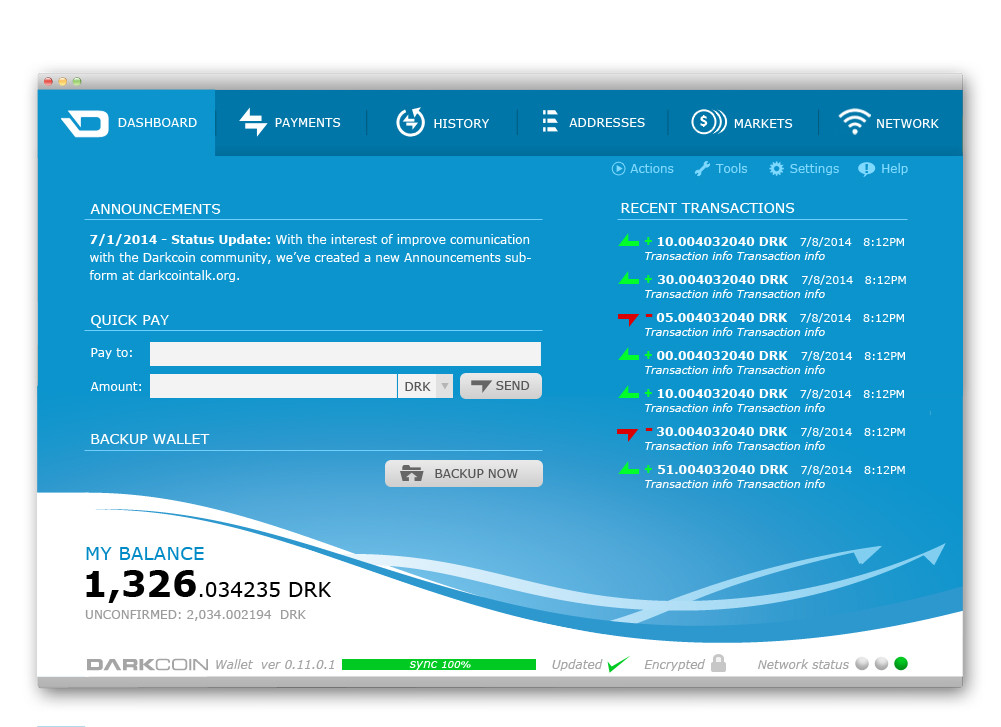Open the Actions menu
The image size is (1001, 727).
click(643, 169)
